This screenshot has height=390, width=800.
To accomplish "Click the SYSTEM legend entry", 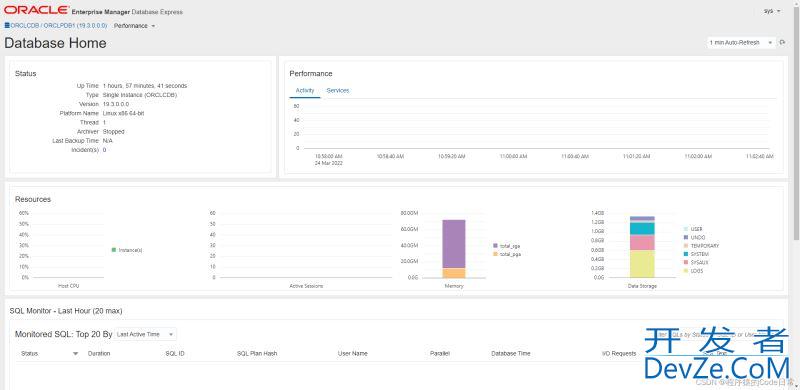I will pos(696,254).
